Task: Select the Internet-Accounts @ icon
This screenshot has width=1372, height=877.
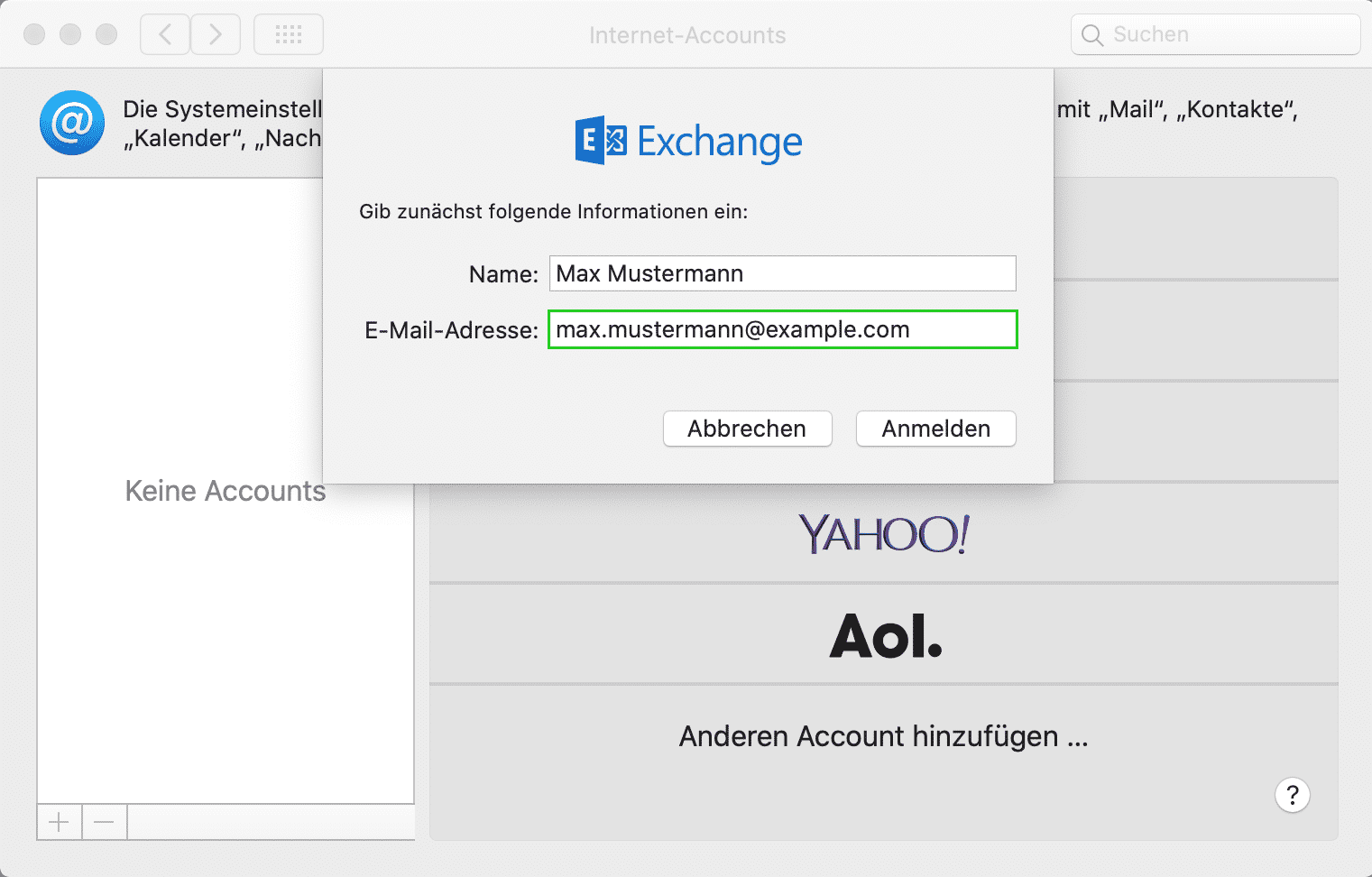Action: (71, 122)
